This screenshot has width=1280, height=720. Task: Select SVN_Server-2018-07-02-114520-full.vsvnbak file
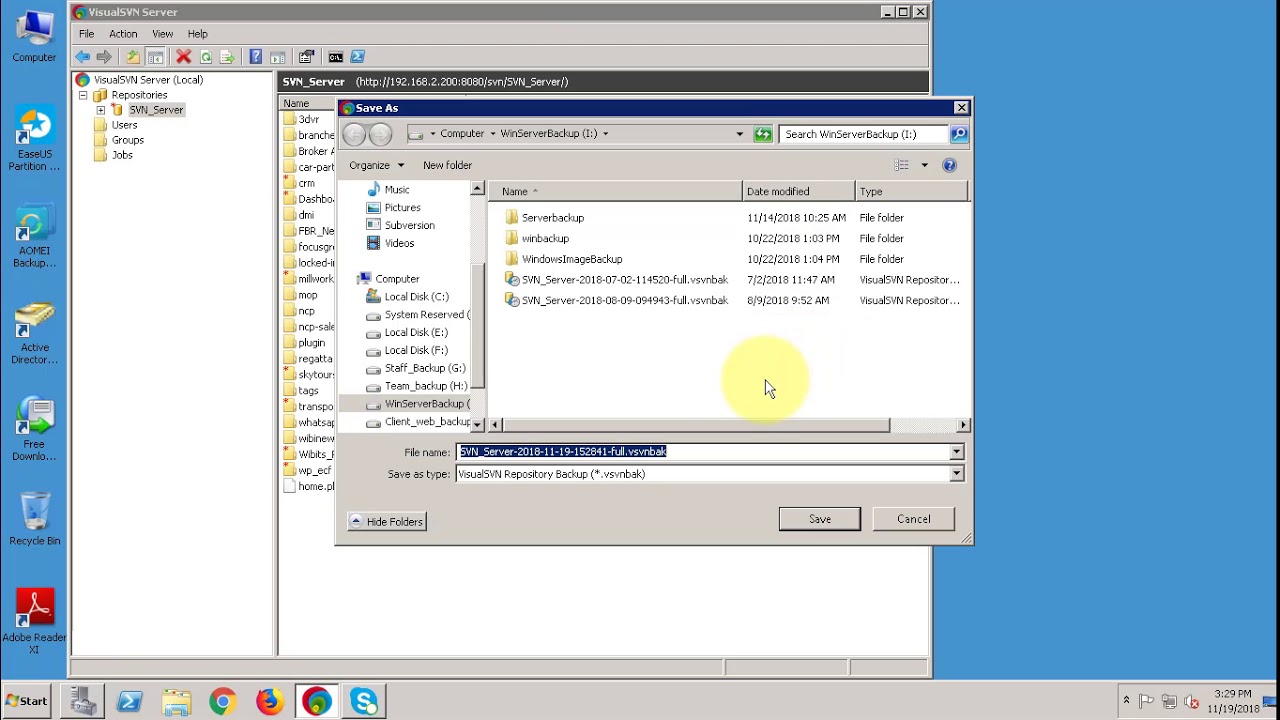[x=617, y=280]
